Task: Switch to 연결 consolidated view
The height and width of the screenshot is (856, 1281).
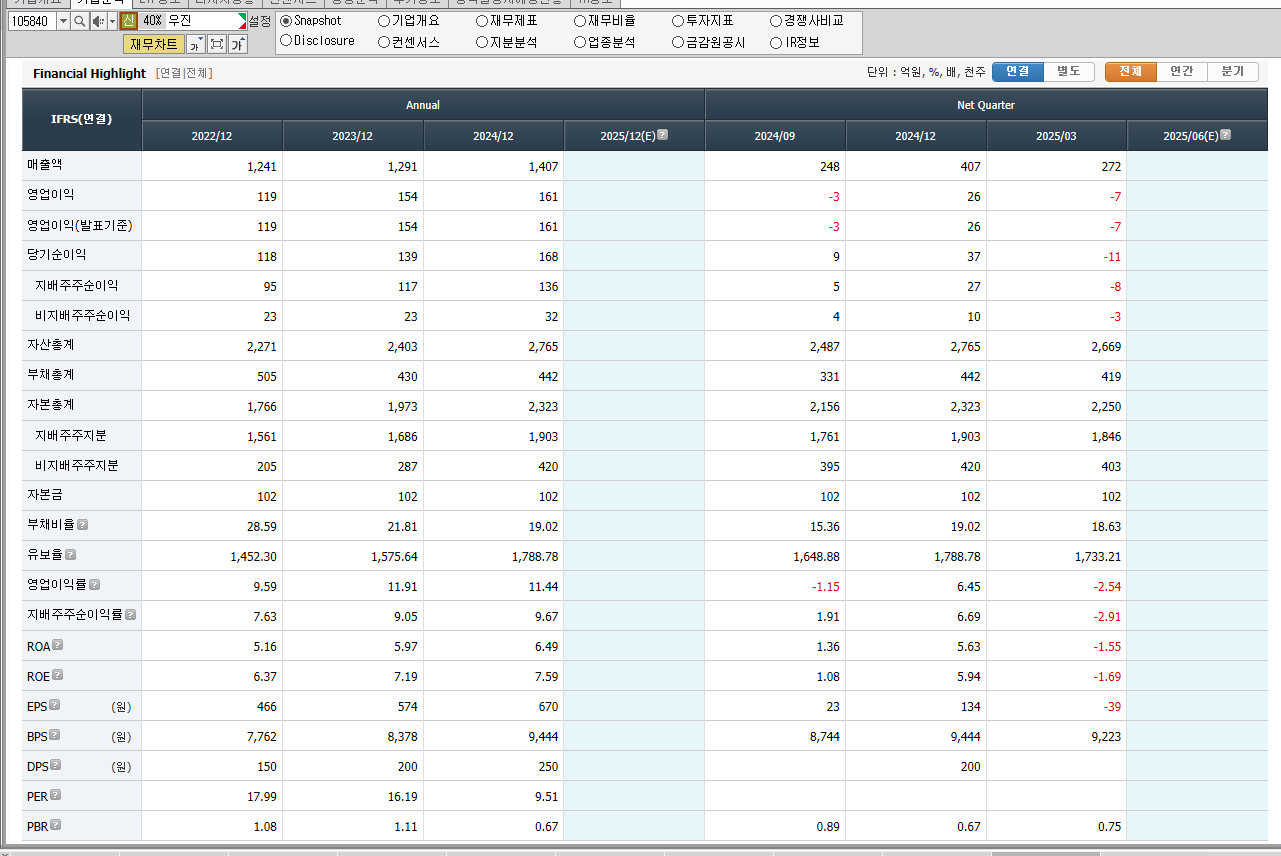Action: (1018, 72)
